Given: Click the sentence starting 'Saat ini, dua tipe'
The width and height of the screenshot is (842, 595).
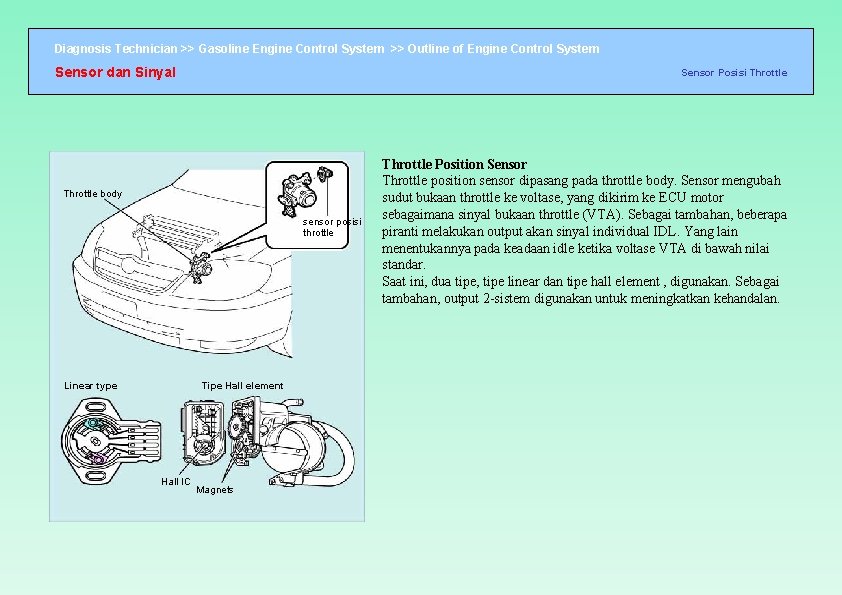Looking at the screenshot, I should (580, 290).
